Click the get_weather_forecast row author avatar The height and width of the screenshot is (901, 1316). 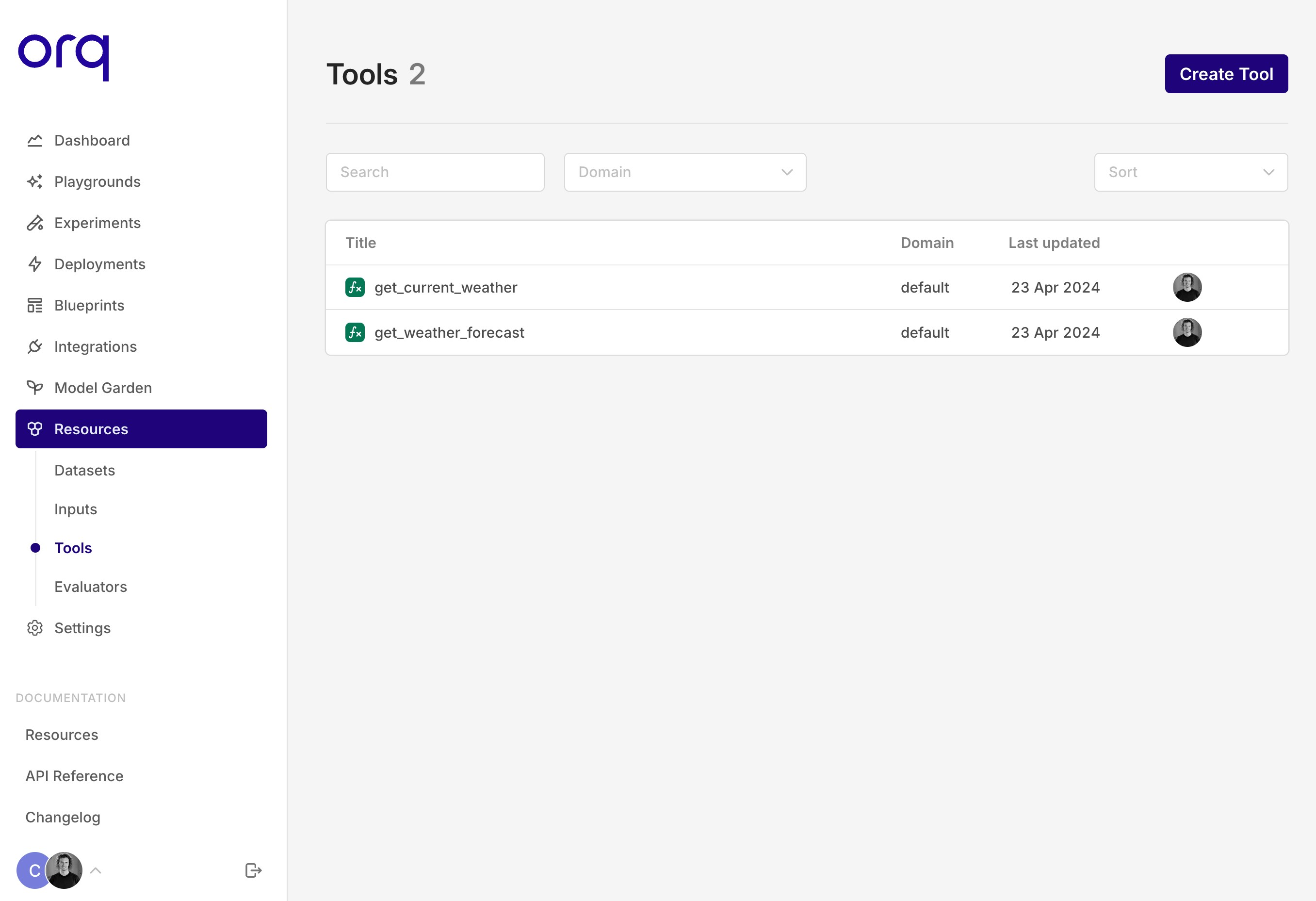coord(1187,332)
